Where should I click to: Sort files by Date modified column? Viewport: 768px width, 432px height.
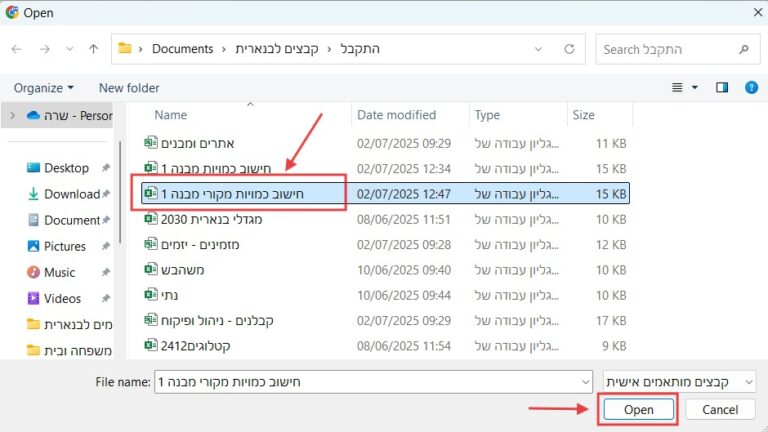click(396, 115)
